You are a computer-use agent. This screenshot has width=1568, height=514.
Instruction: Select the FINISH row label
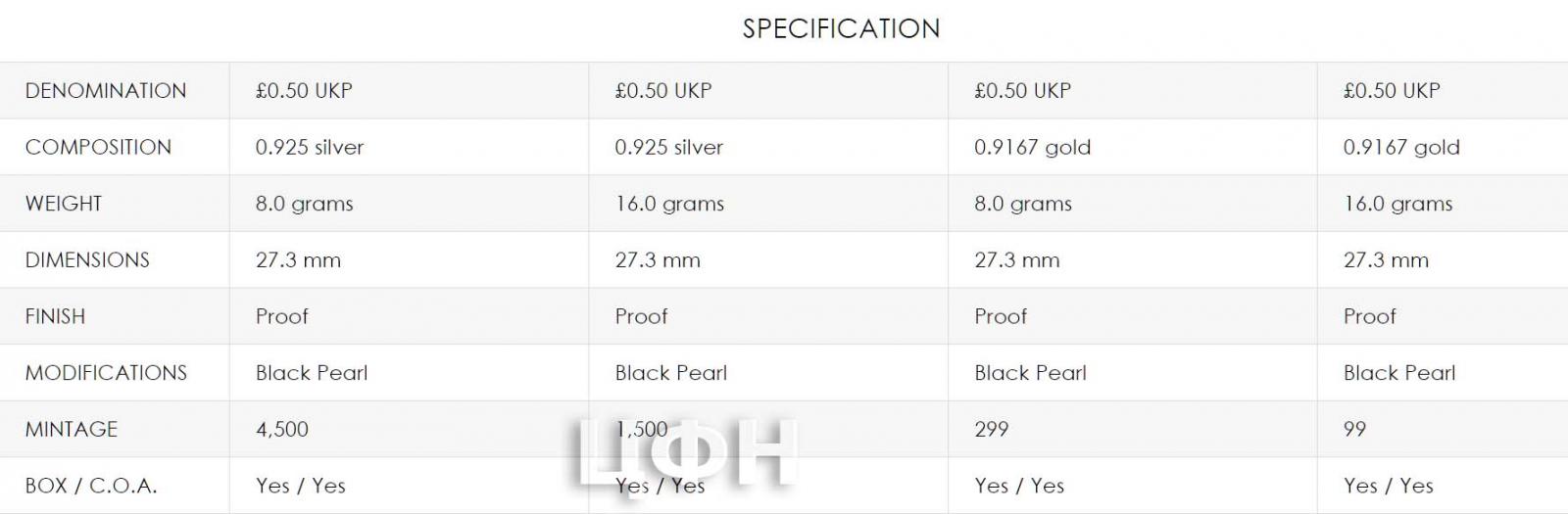(x=55, y=316)
